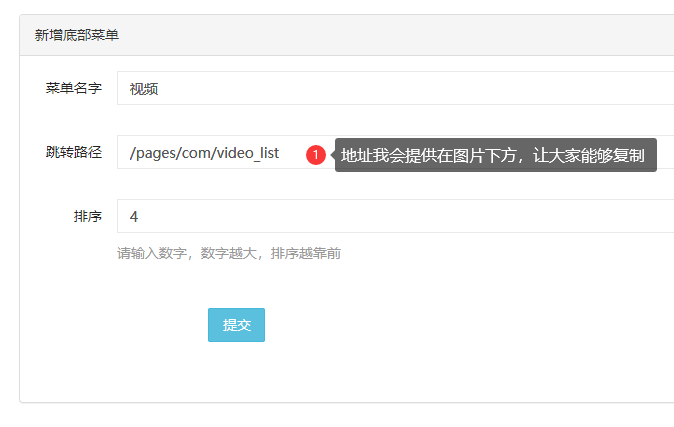Click the 跳转路径 label

coord(74,152)
